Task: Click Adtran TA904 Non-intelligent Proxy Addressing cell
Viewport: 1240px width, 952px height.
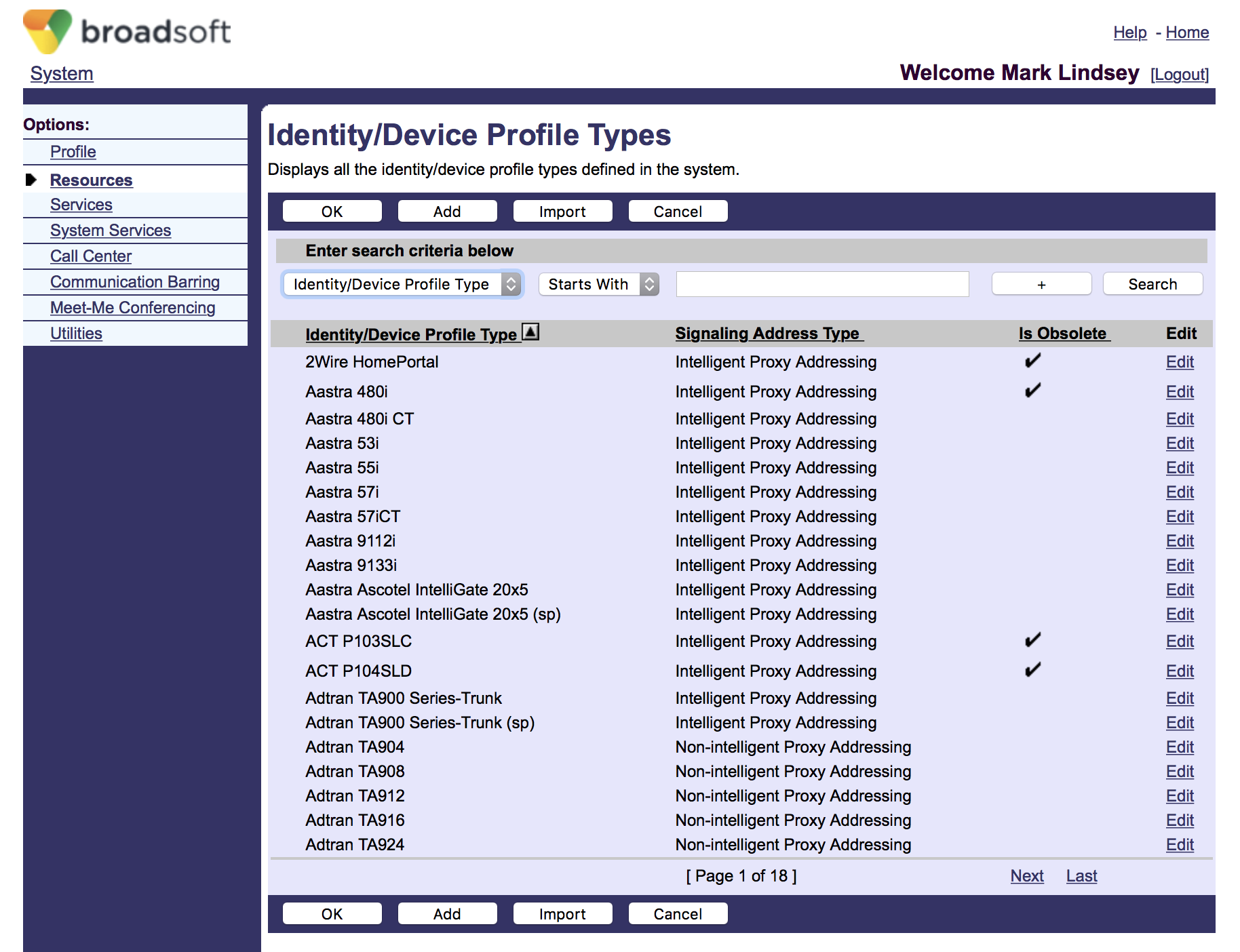Action: pyautogui.click(x=793, y=747)
